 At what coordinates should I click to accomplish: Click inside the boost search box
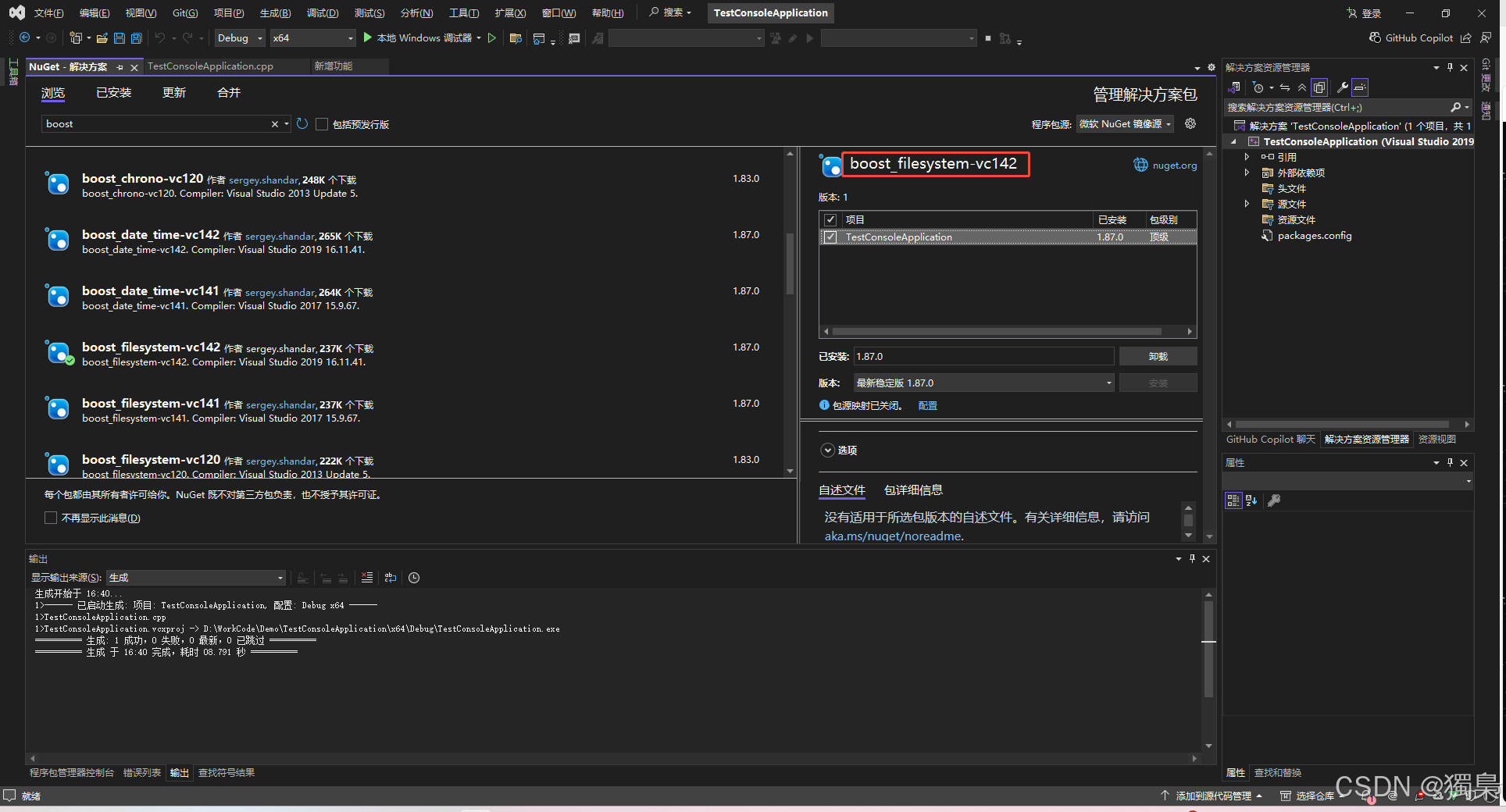click(156, 123)
